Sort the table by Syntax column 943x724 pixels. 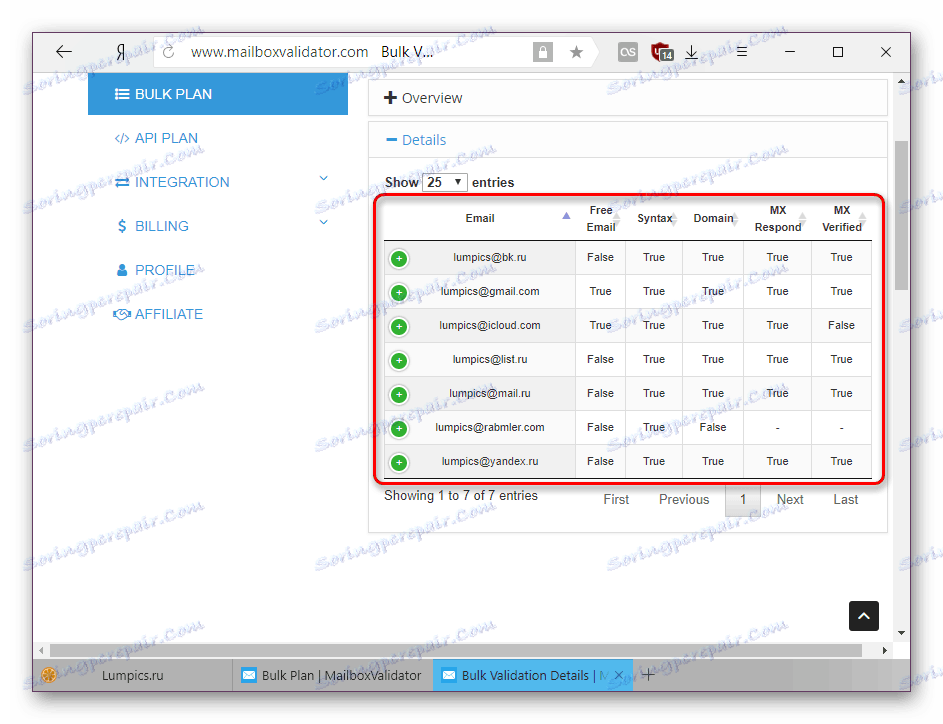pos(654,218)
